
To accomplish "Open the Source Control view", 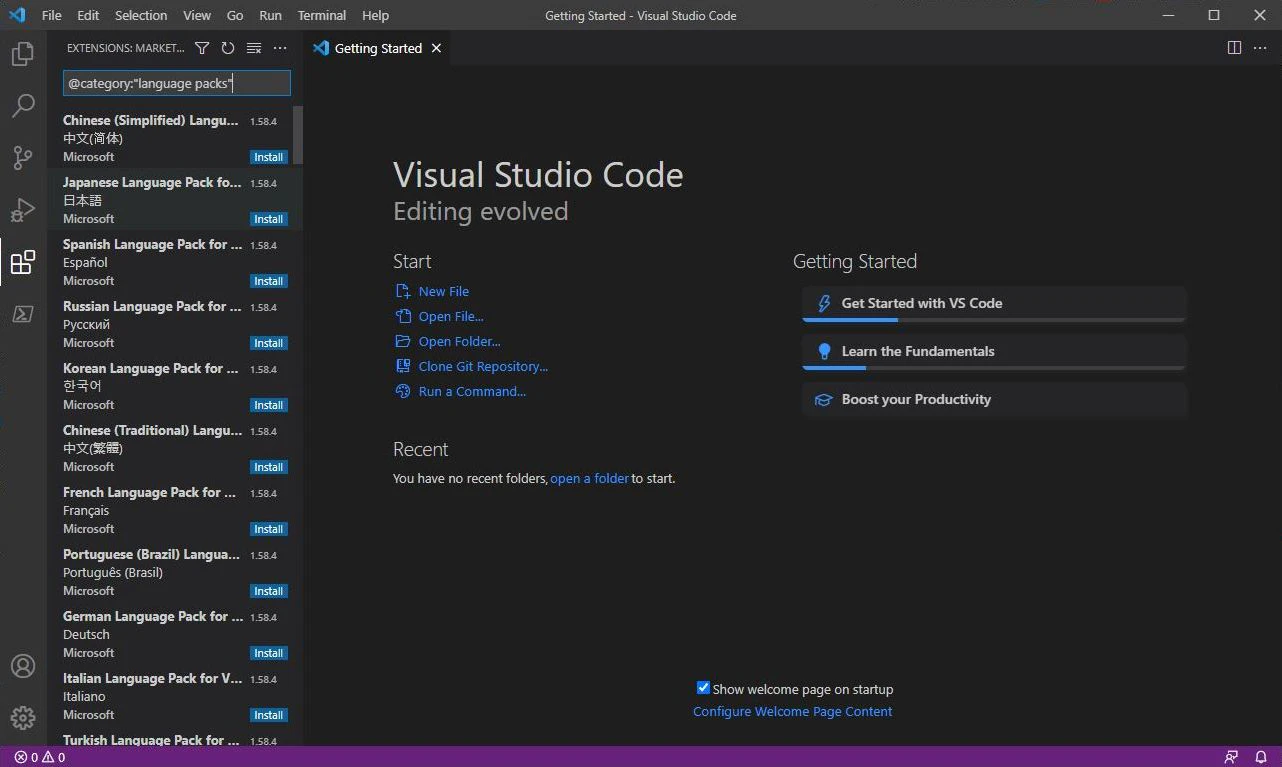I will [22, 158].
